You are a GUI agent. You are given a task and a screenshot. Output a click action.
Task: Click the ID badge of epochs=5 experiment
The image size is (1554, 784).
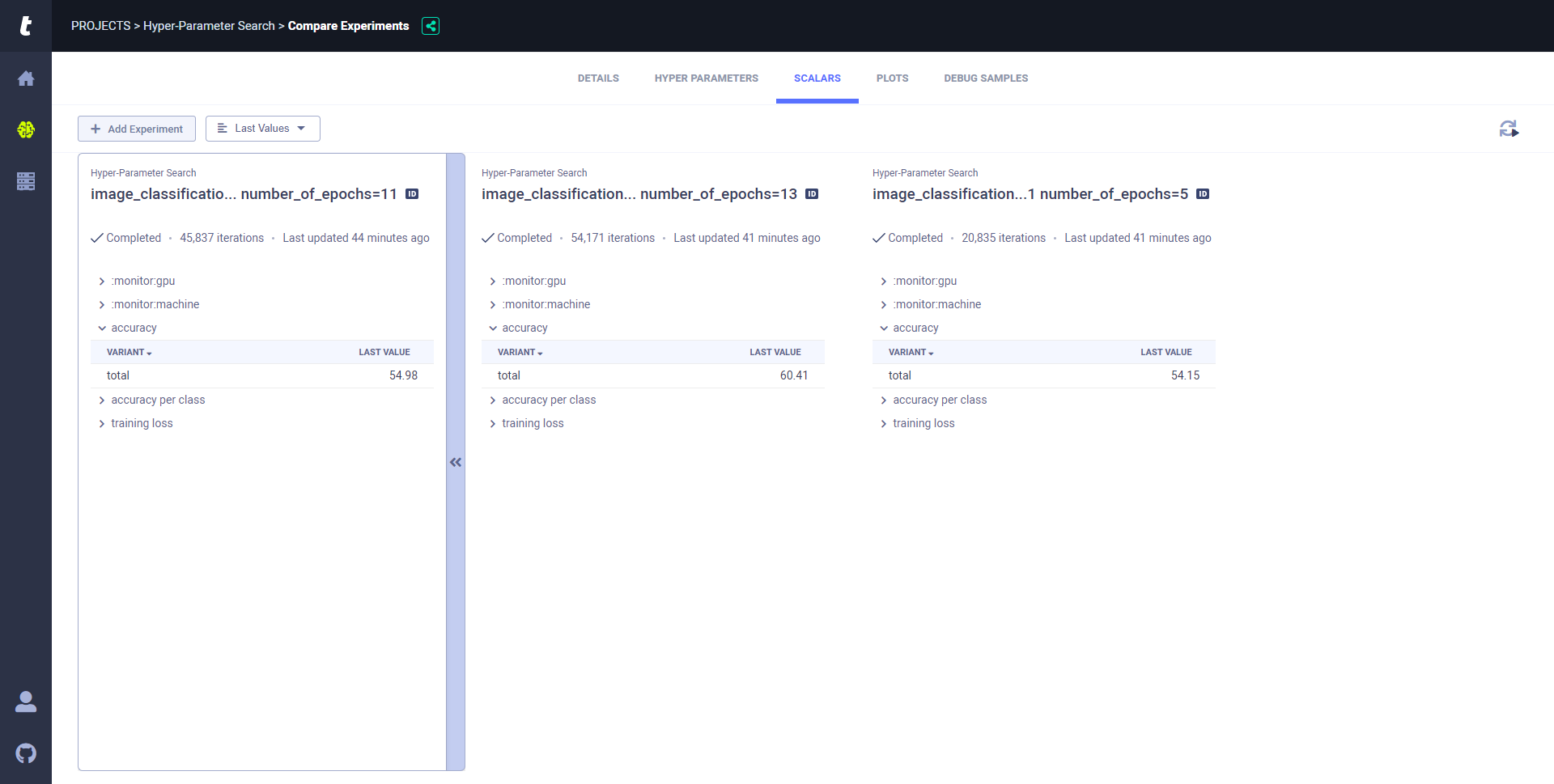[x=1203, y=194]
